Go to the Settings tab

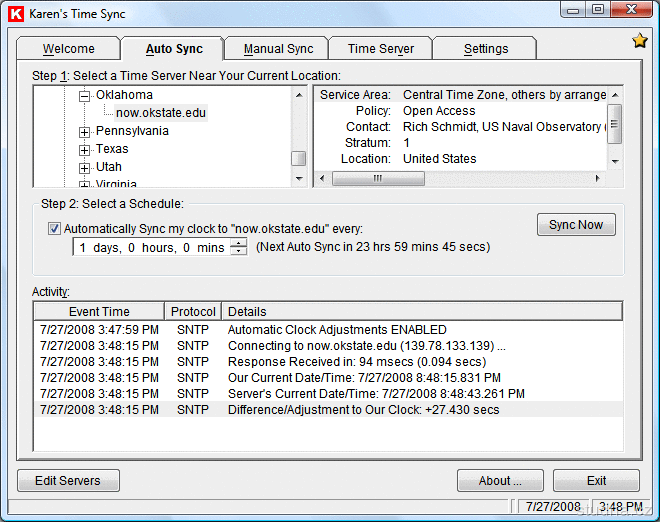[485, 49]
